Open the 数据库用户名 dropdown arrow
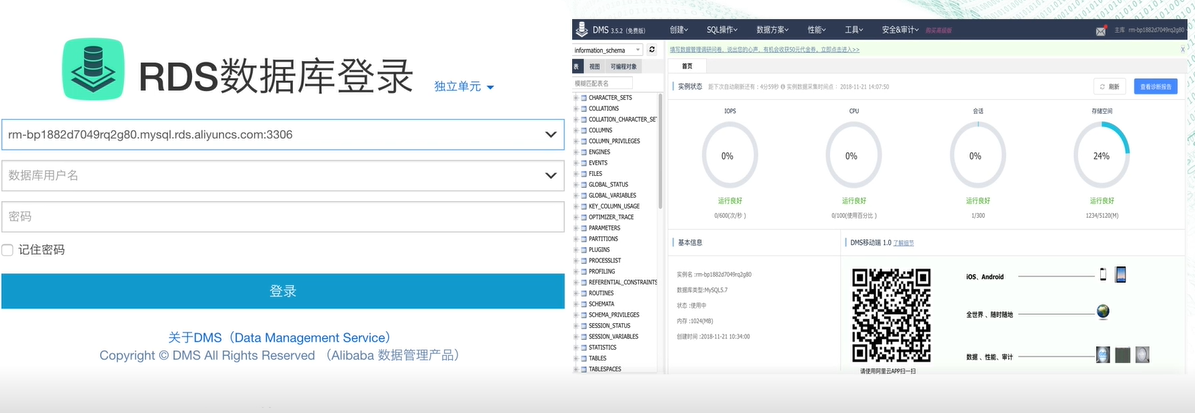This screenshot has height=413, width=1195. (551, 175)
